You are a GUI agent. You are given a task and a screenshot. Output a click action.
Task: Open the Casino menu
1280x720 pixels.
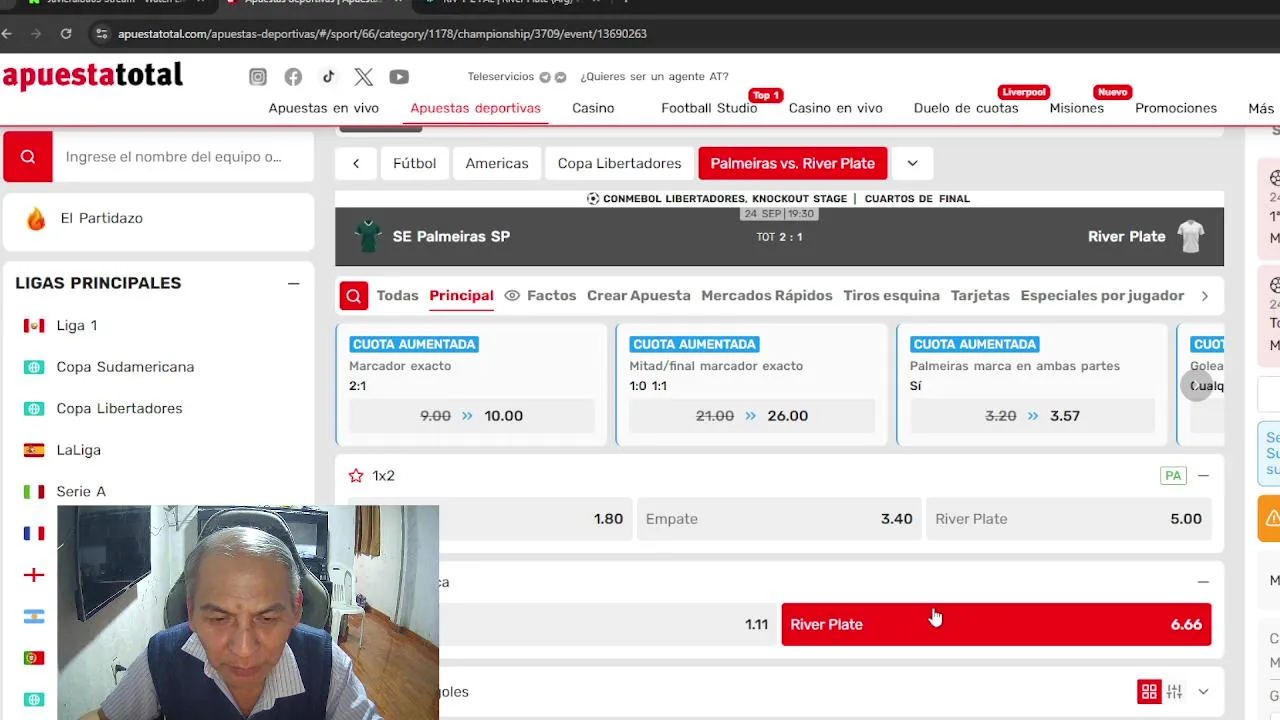tap(593, 108)
